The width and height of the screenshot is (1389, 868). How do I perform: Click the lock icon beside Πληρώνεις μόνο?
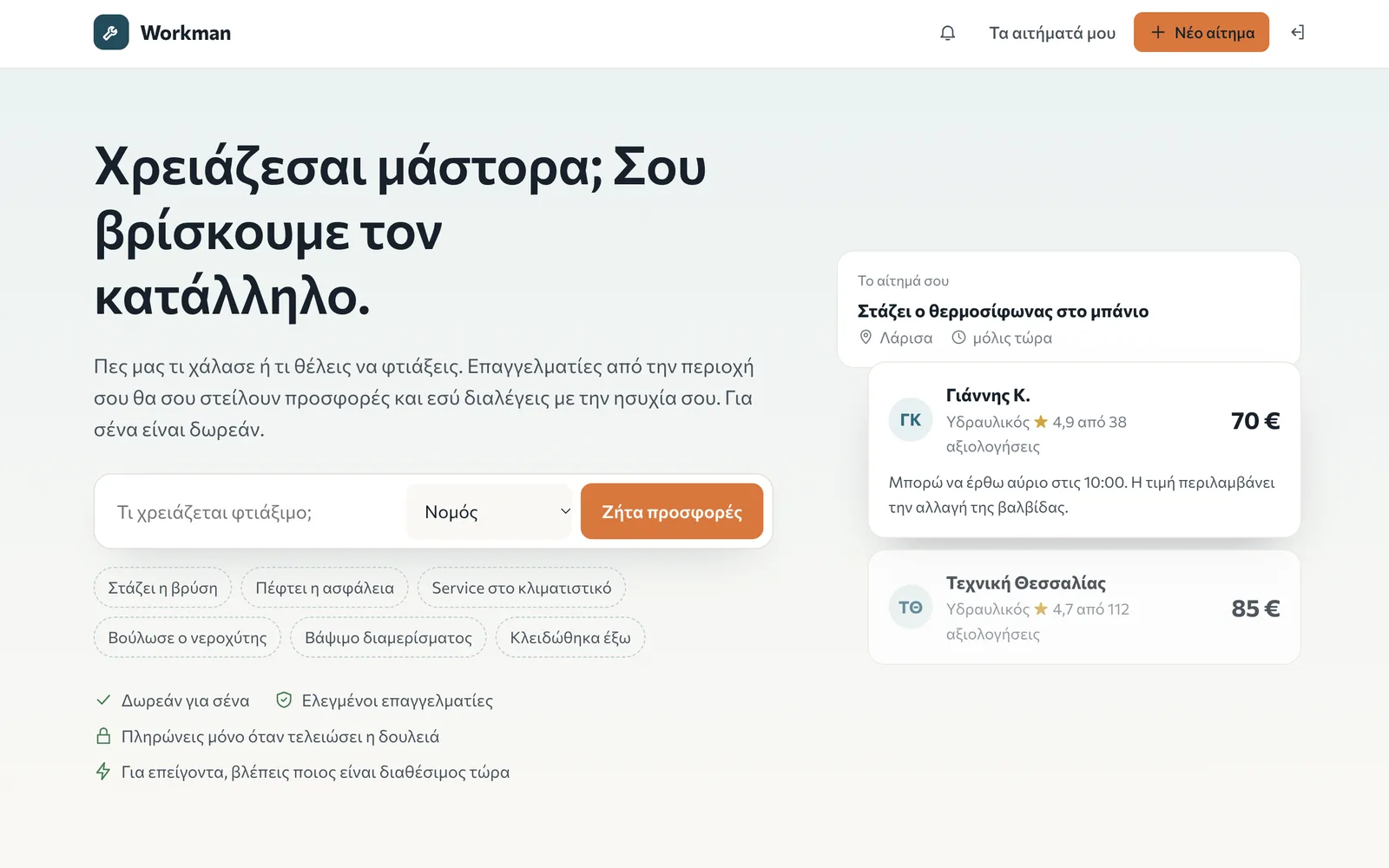point(103,736)
